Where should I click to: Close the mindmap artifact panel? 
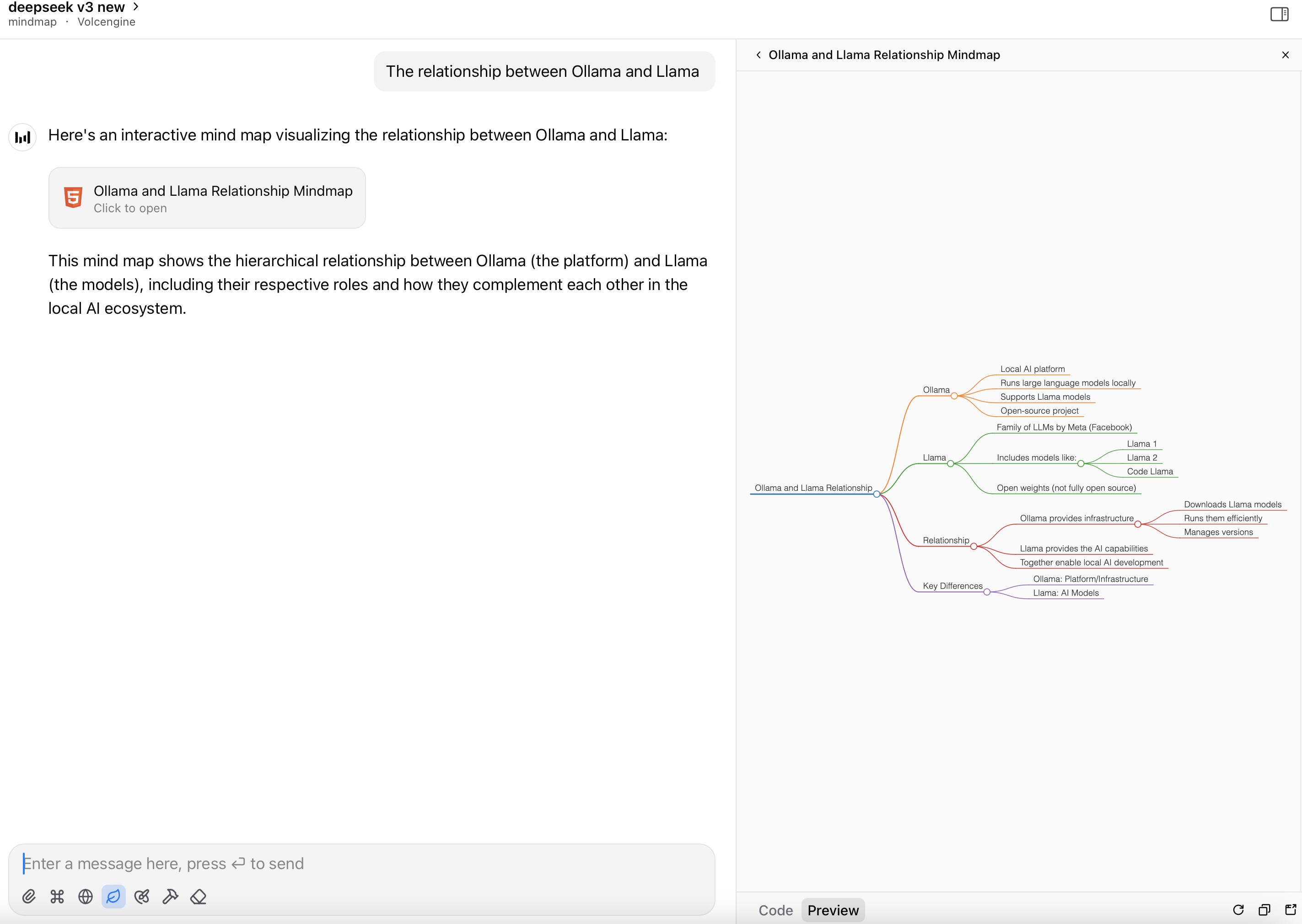(x=1285, y=55)
